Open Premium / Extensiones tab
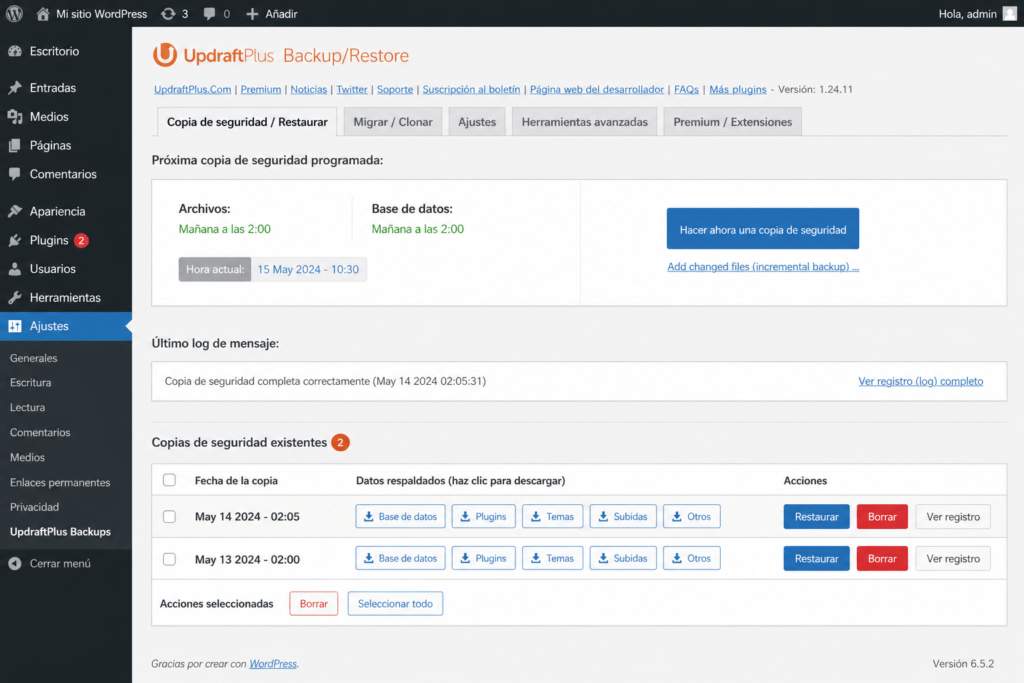This screenshot has width=1024, height=683. pyautogui.click(x=732, y=122)
